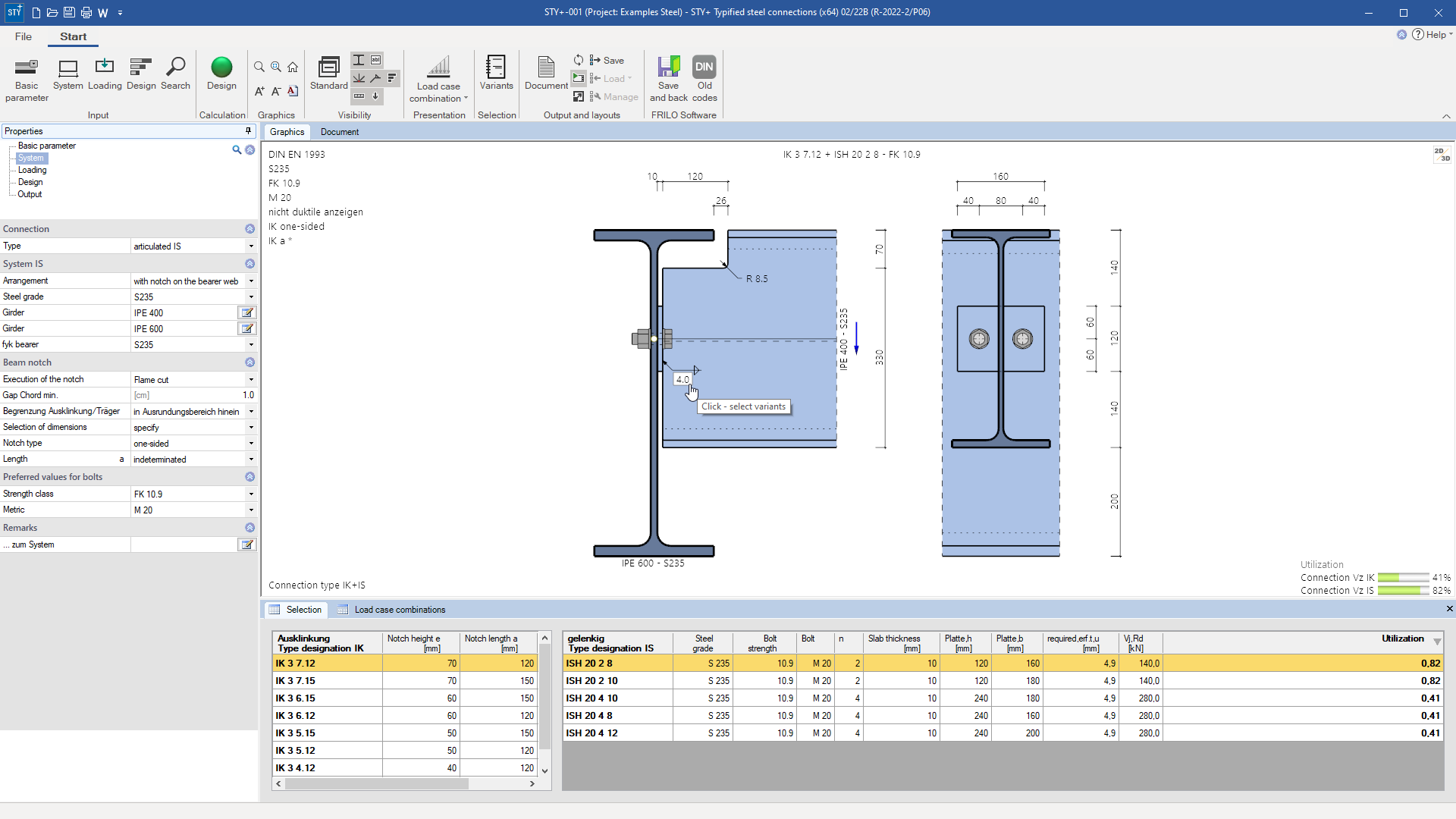This screenshot has width=1456, height=819.
Task: Select the ISH 20 4 10 row
Action: (1003, 698)
